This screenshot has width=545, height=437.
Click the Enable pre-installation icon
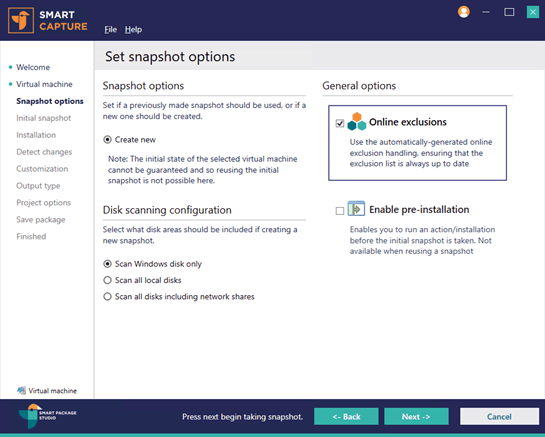coord(356,209)
